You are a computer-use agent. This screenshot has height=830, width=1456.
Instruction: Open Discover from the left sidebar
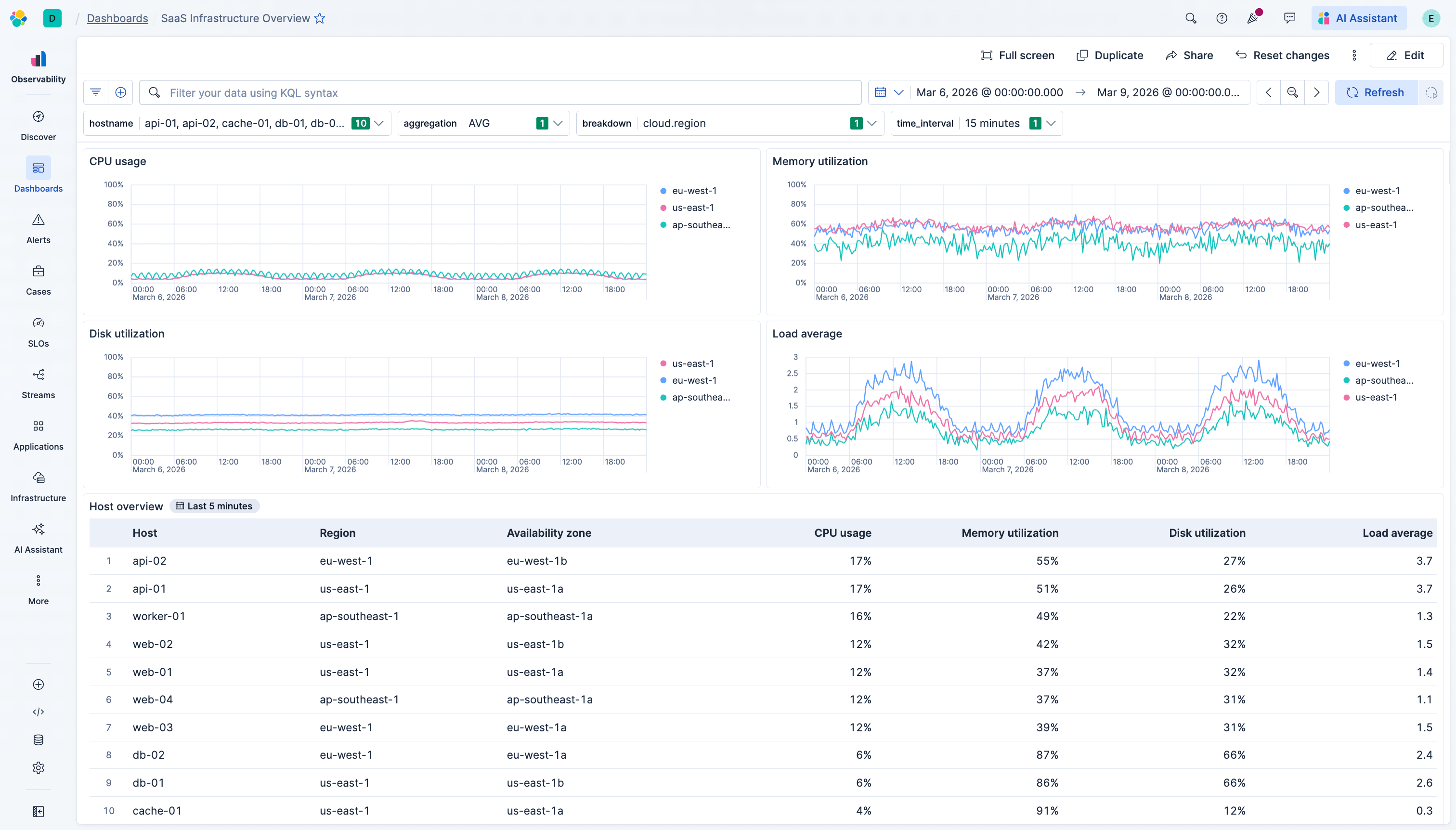coord(38,124)
